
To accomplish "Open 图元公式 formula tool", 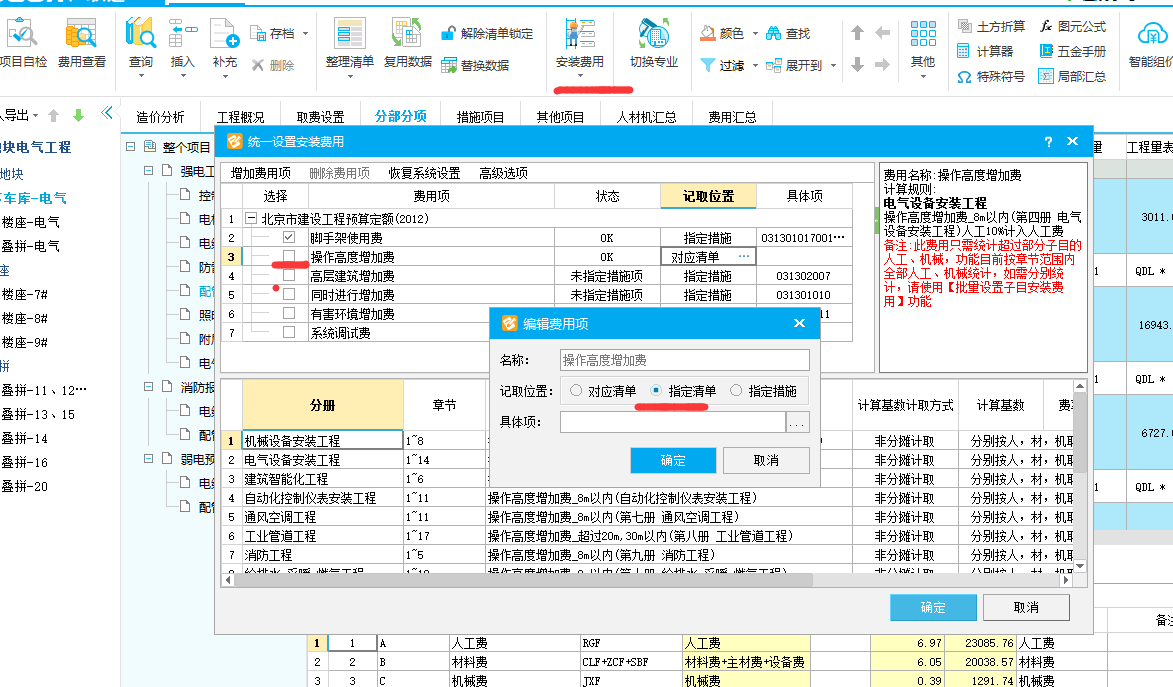I will pyautogui.click(x=1072, y=26).
